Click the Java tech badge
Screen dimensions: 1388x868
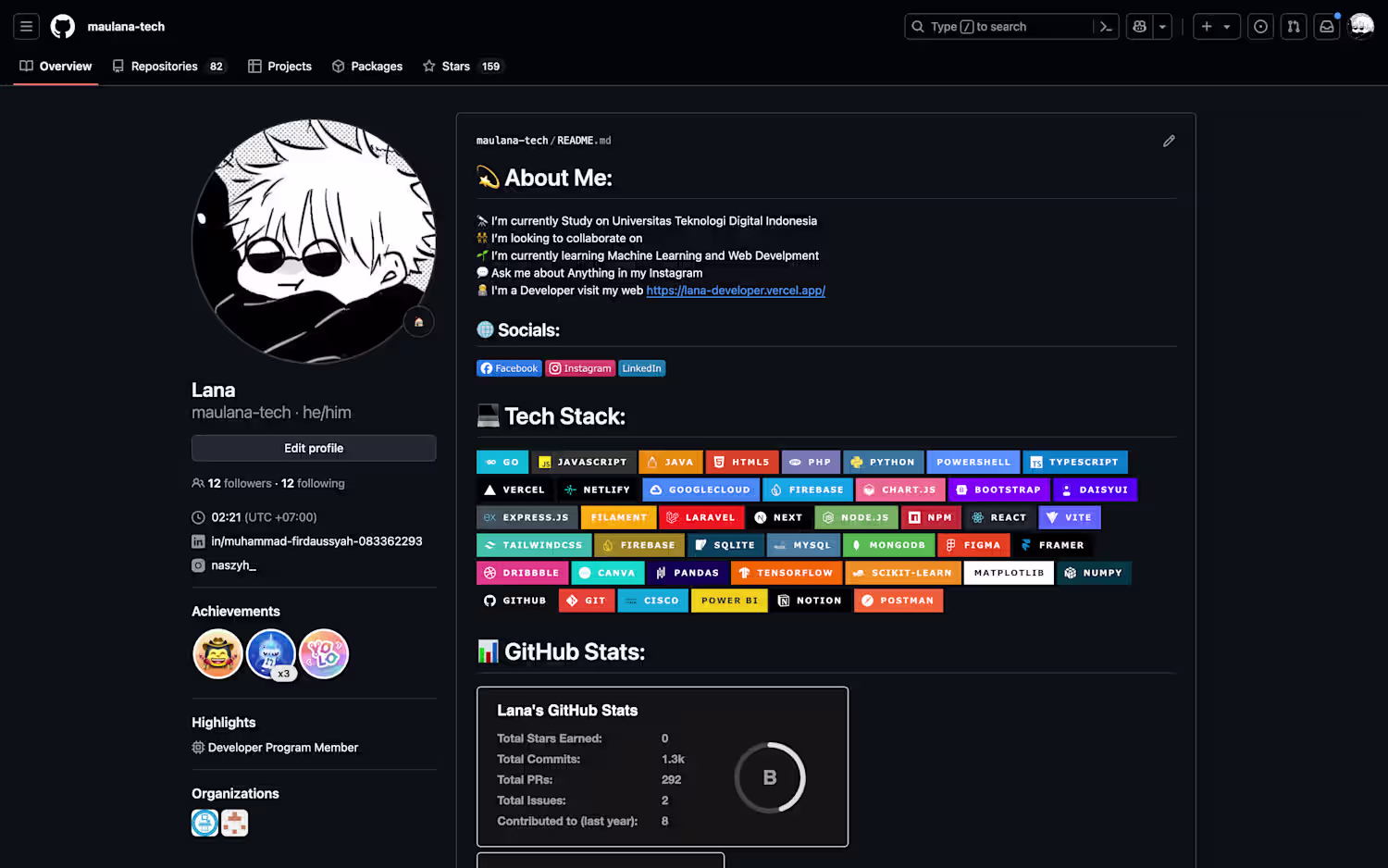(671, 462)
